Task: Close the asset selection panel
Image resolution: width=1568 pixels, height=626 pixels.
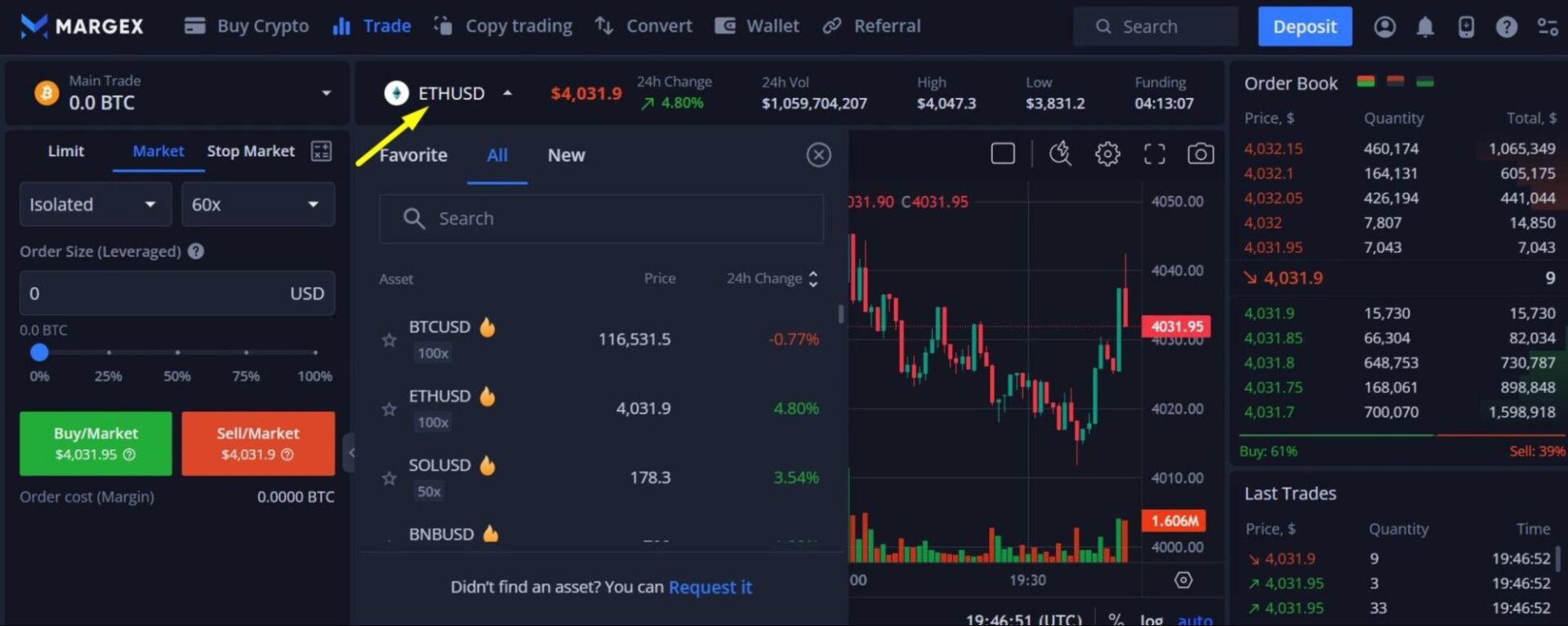Action: pos(818,154)
